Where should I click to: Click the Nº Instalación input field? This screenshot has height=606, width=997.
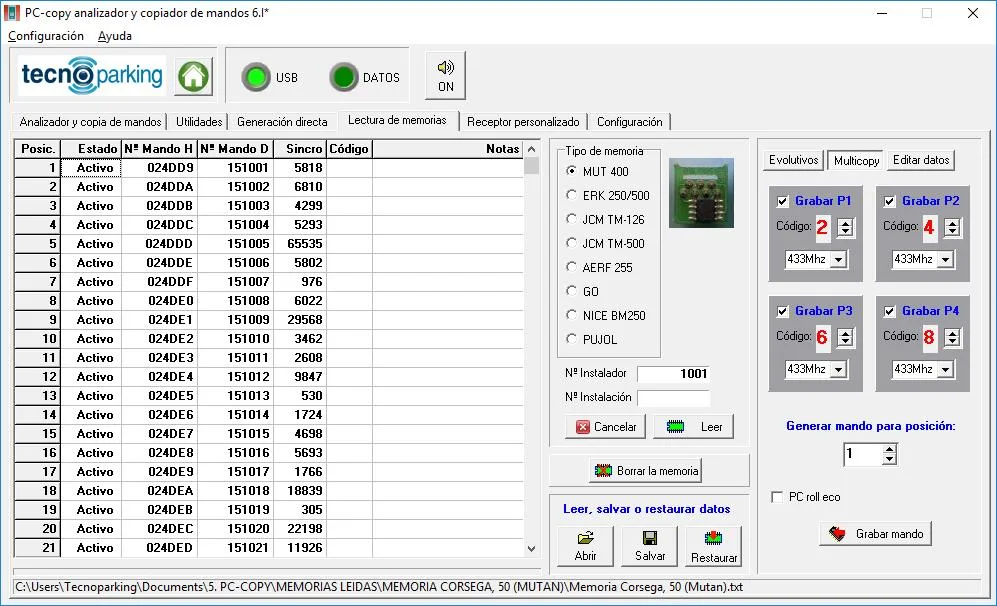(x=673, y=398)
